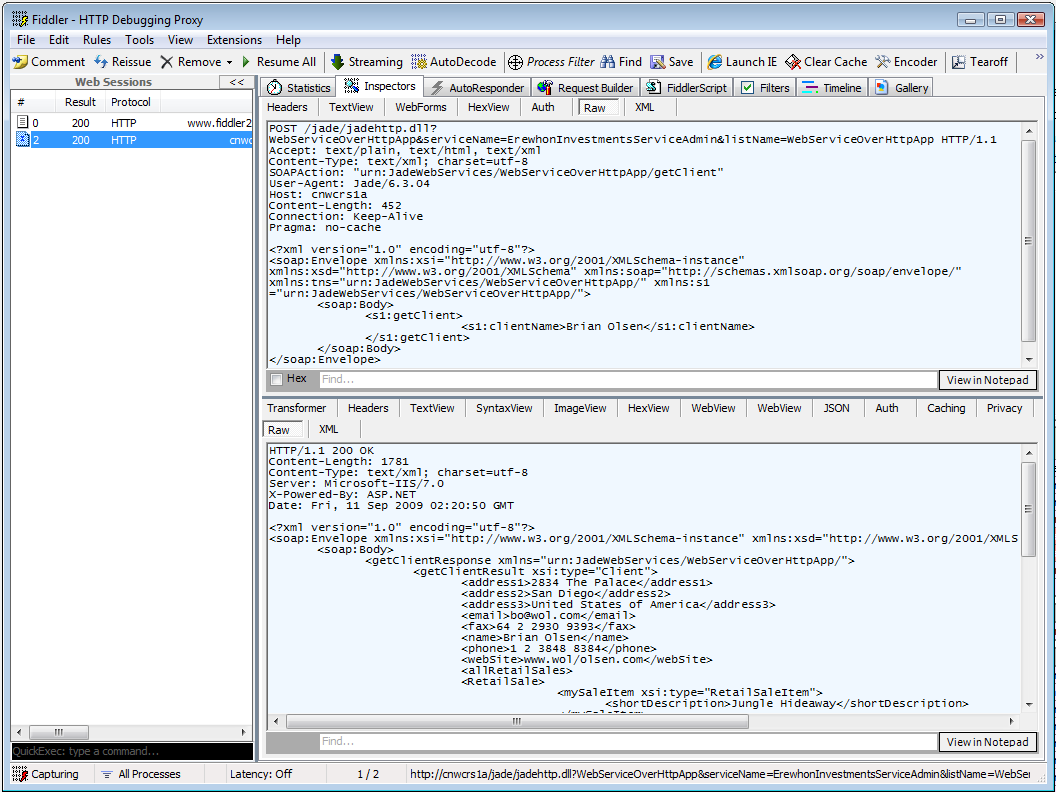Click the Process Filter crosshair icon
This screenshot has width=1056, height=792.
coord(515,62)
